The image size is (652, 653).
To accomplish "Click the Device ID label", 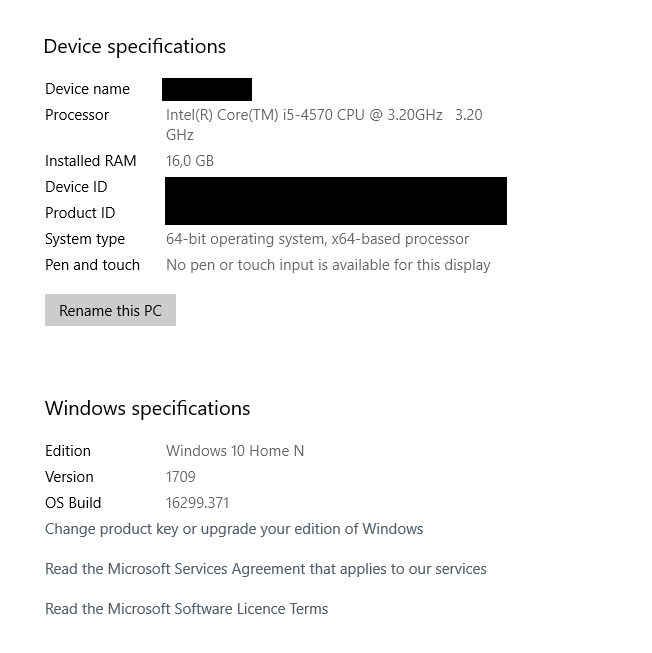I will [x=76, y=187].
